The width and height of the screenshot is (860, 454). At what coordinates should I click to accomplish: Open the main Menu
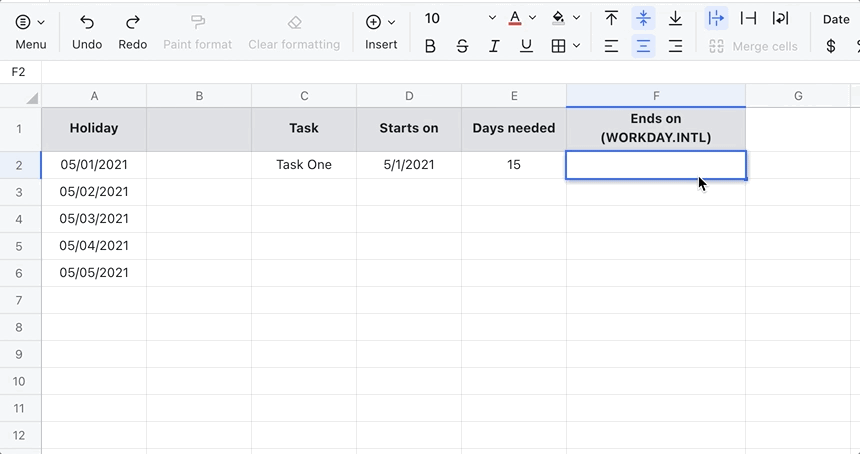point(30,31)
